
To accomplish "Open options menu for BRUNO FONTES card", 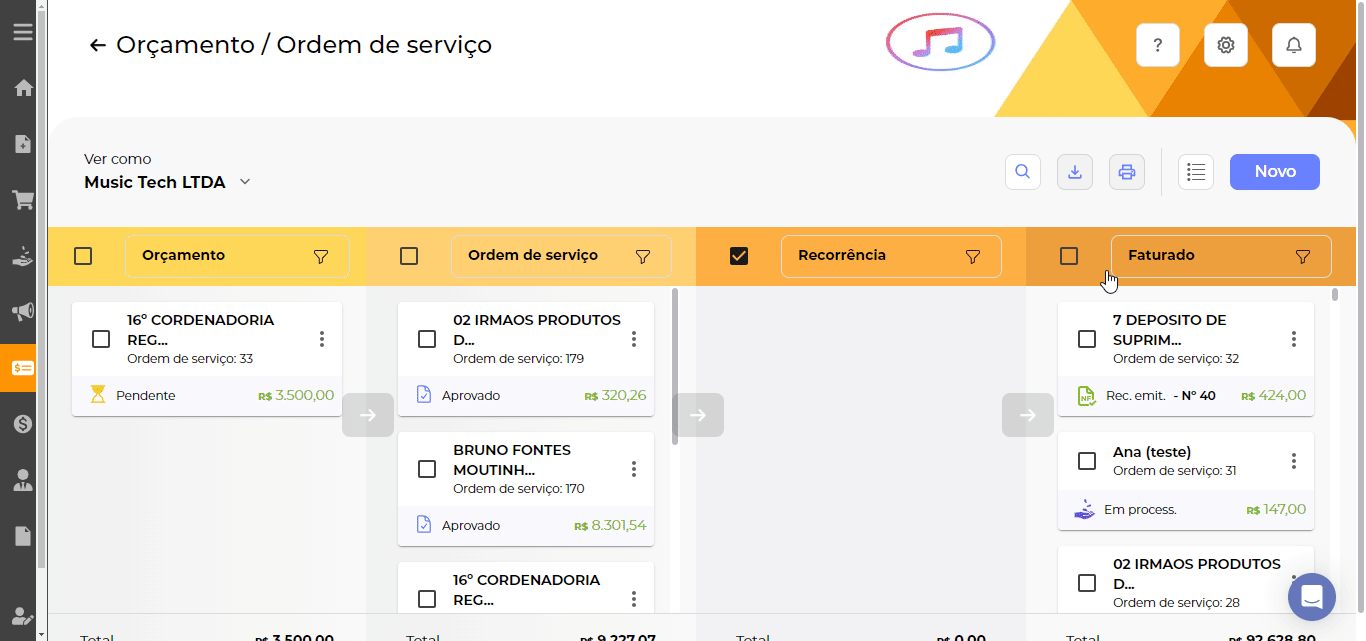I will coord(634,469).
